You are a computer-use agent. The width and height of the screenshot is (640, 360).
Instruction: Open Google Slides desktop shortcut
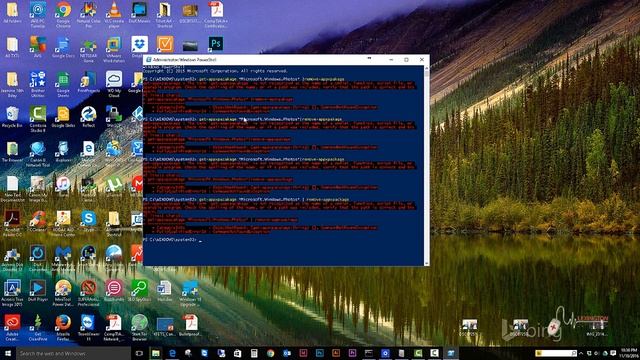pyautogui.click(x=63, y=117)
